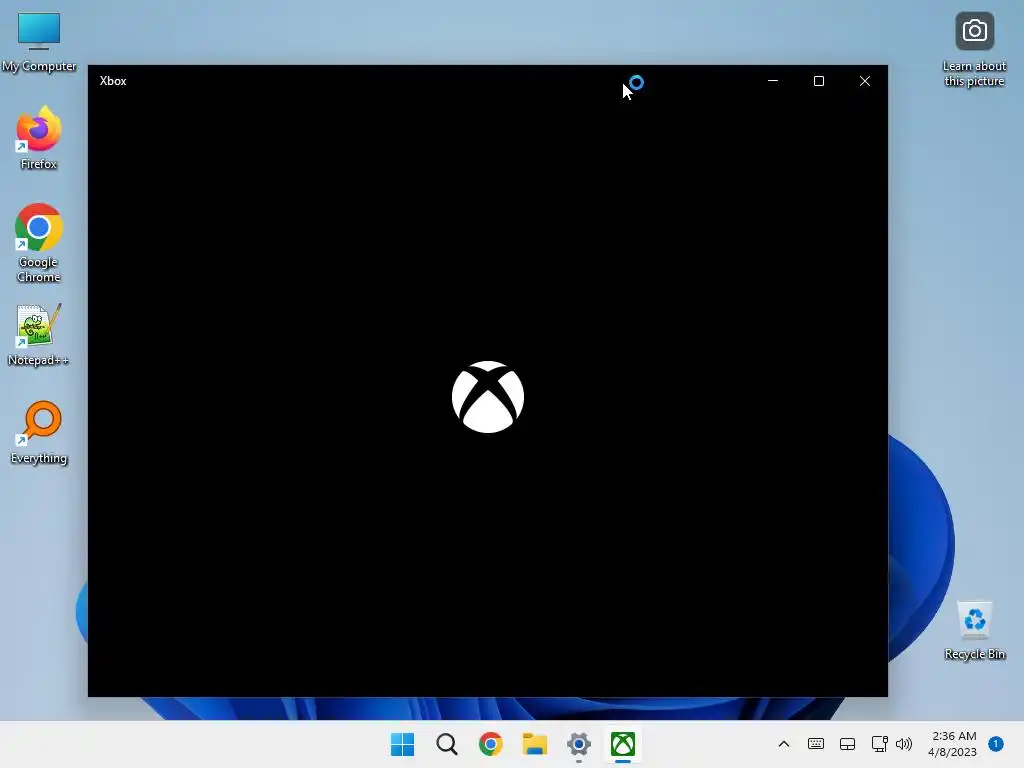Image resolution: width=1024 pixels, height=768 pixels.
Task: Minimize the Xbox window
Action: click(x=773, y=81)
